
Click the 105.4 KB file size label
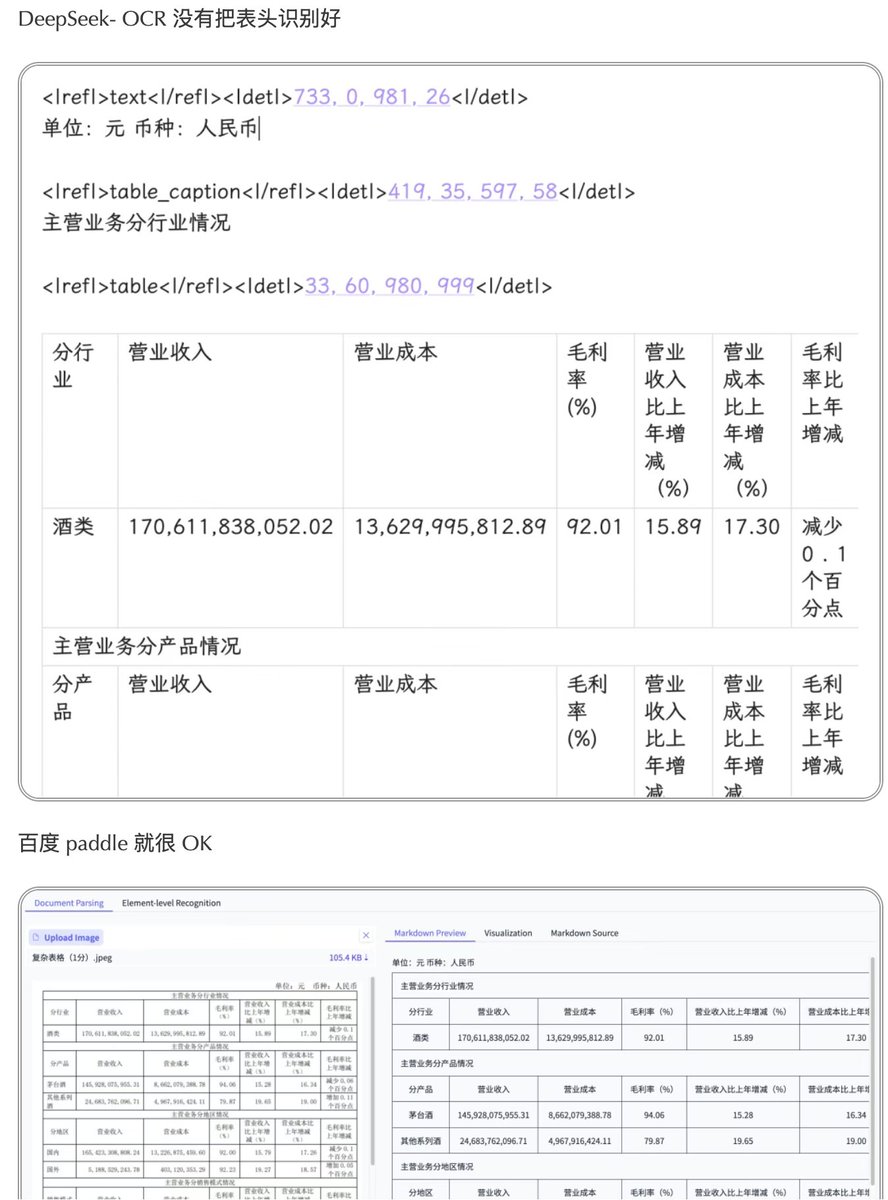pyautogui.click(x=348, y=957)
